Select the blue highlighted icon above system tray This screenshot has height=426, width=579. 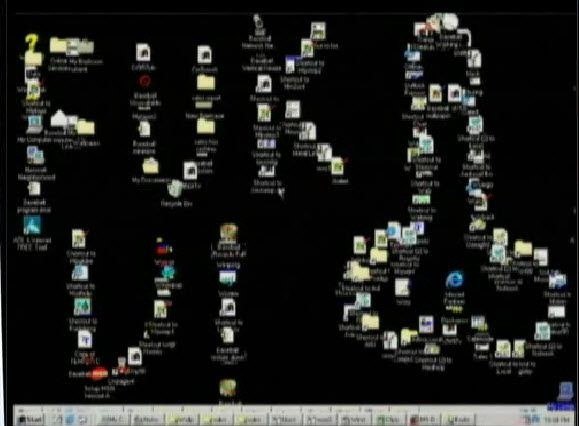(565, 392)
